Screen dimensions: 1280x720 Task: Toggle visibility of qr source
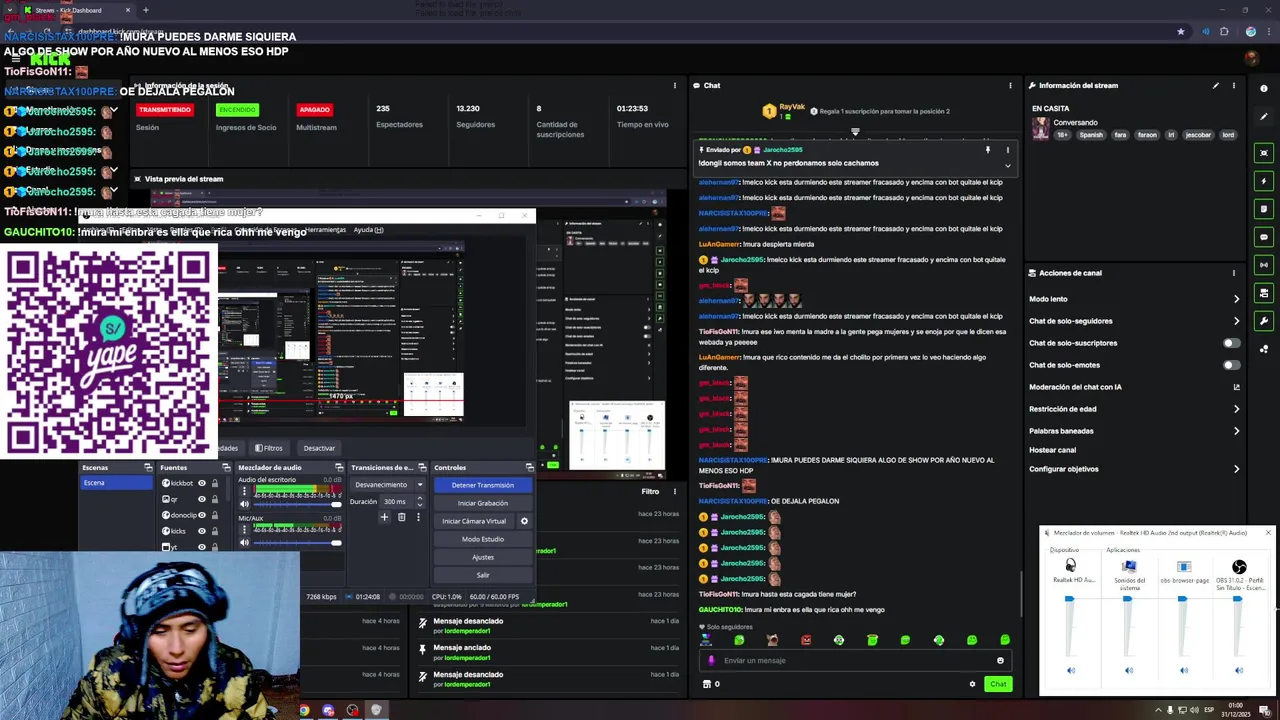[202, 499]
